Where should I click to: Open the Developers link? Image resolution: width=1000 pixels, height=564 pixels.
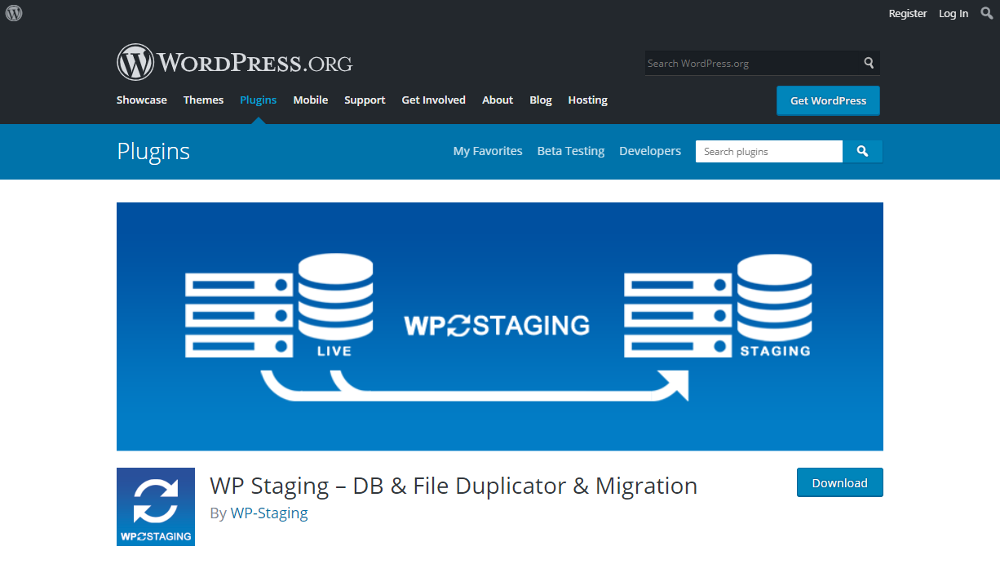[x=650, y=151]
